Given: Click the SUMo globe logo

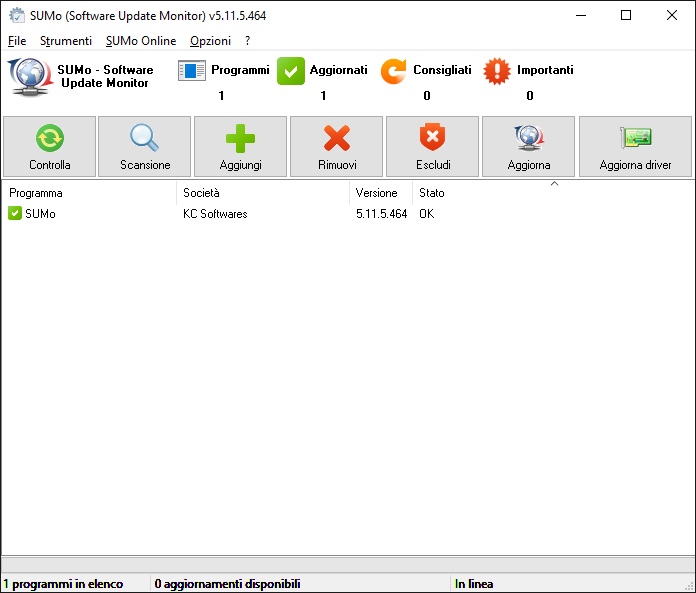Looking at the screenshot, I should [x=30, y=77].
